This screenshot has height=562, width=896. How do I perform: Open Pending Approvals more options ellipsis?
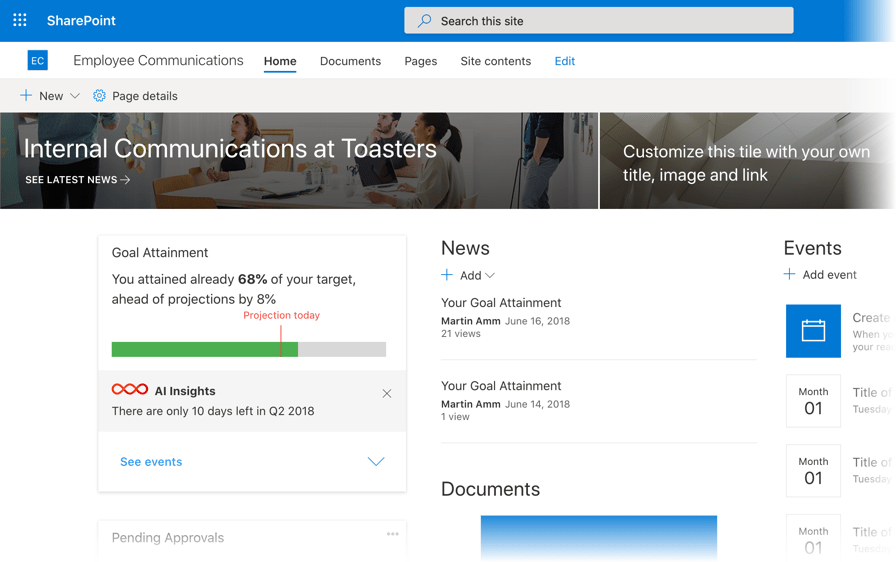(393, 534)
